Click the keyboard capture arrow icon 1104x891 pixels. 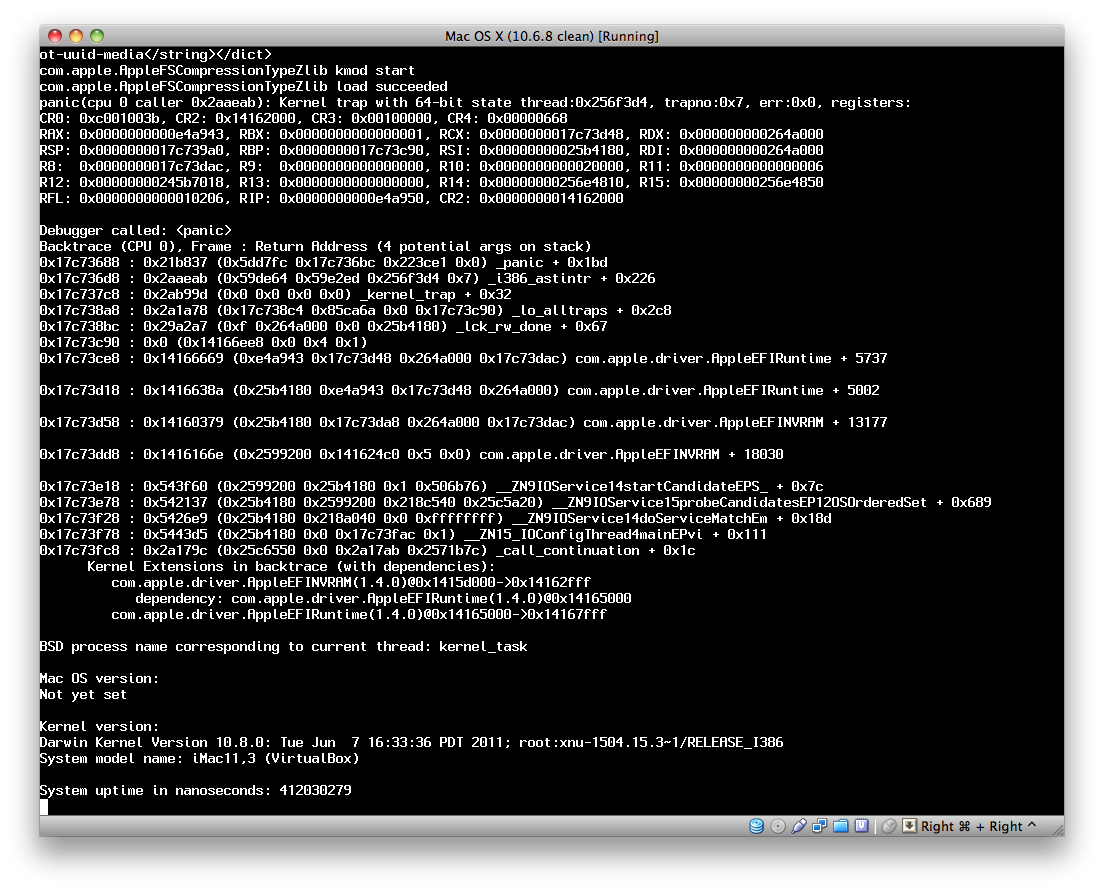click(x=909, y=826)
